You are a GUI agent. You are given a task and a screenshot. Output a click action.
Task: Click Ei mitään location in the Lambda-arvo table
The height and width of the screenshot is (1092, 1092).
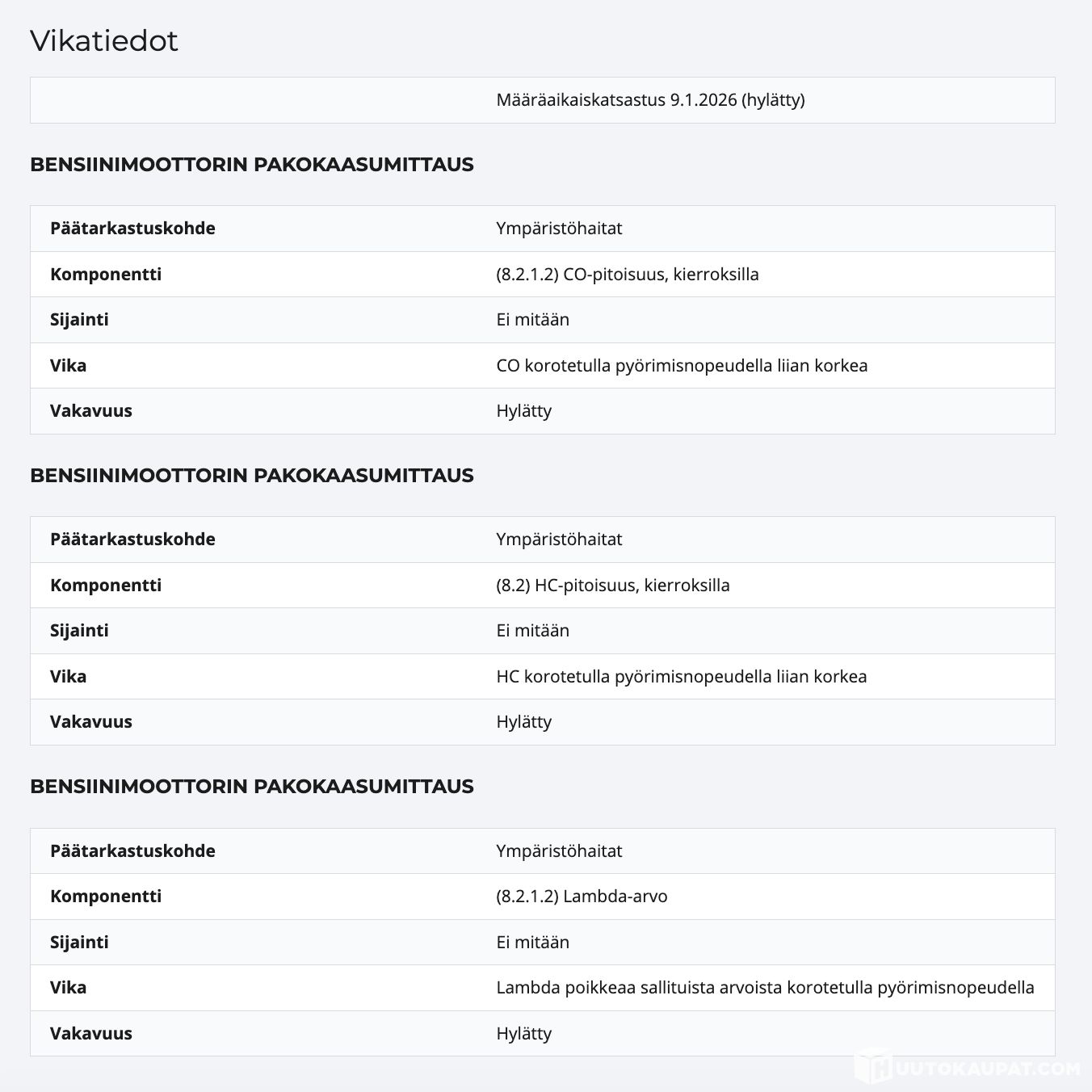(x=532, y=942)
